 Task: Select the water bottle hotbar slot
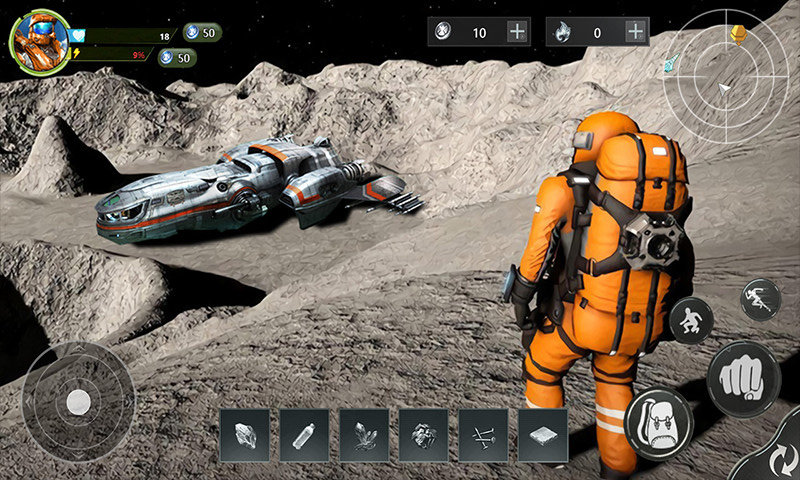click(304, 435)
